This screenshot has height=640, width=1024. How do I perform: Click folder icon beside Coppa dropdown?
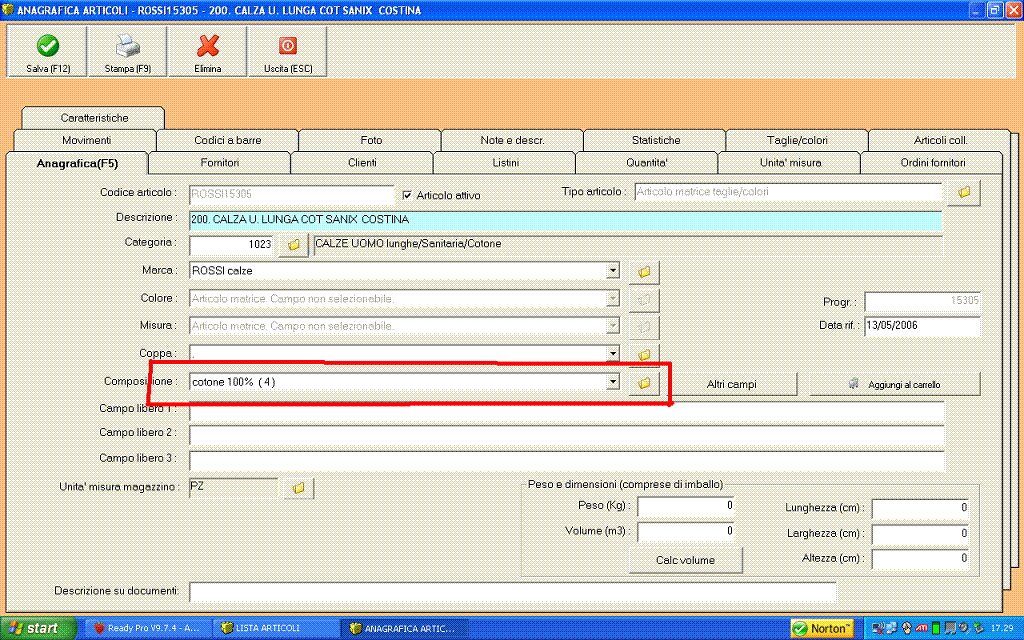tap(644, 355)
